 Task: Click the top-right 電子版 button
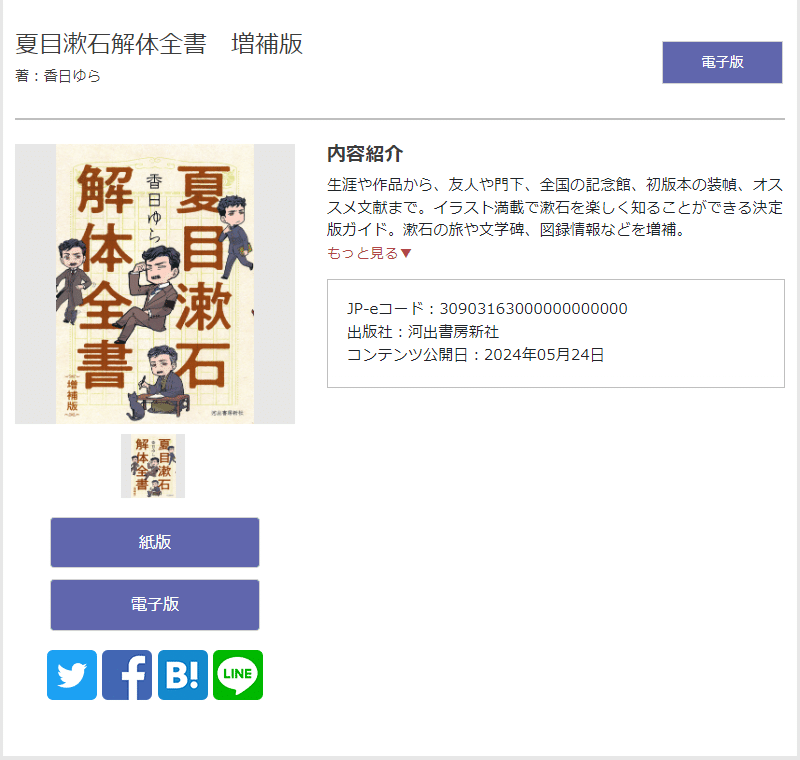[x=722, y=62]
